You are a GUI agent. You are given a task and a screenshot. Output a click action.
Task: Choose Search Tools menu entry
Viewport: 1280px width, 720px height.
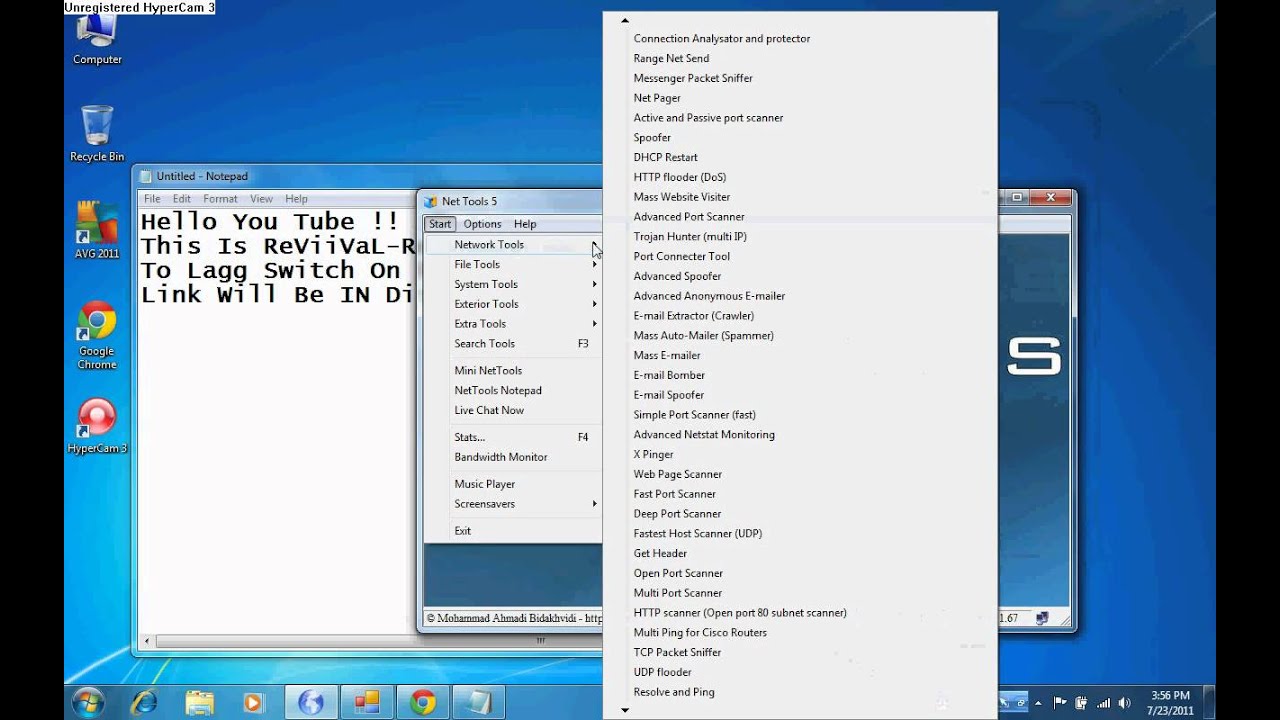(513, 344)
